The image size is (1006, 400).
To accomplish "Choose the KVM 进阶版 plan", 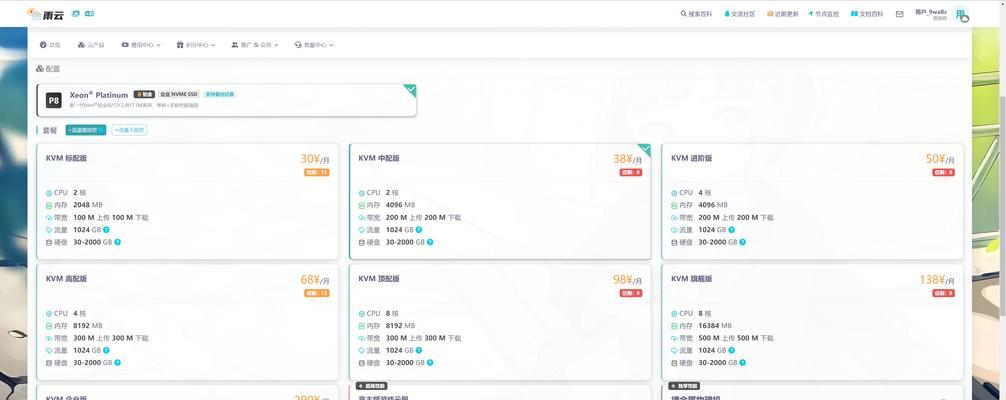I will tap(812, 202).
